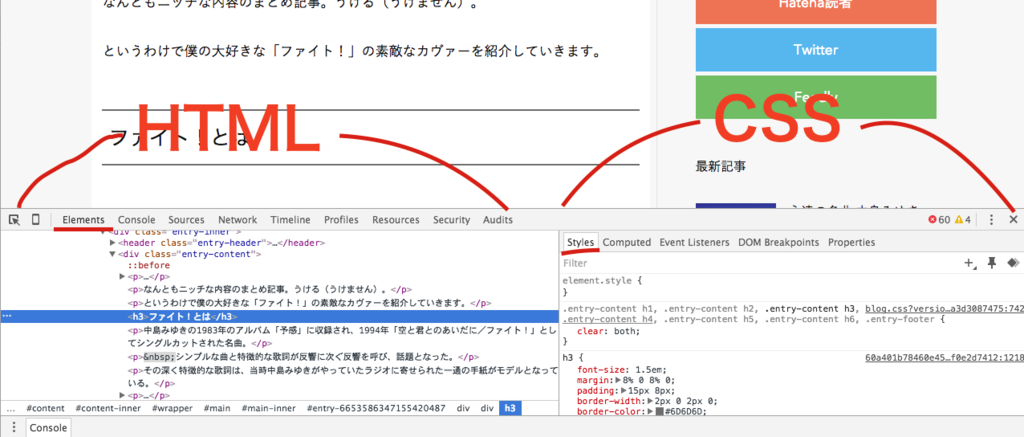Open the Console tab in top bar
Screen dimensions: 1024x437
(136, 219)
